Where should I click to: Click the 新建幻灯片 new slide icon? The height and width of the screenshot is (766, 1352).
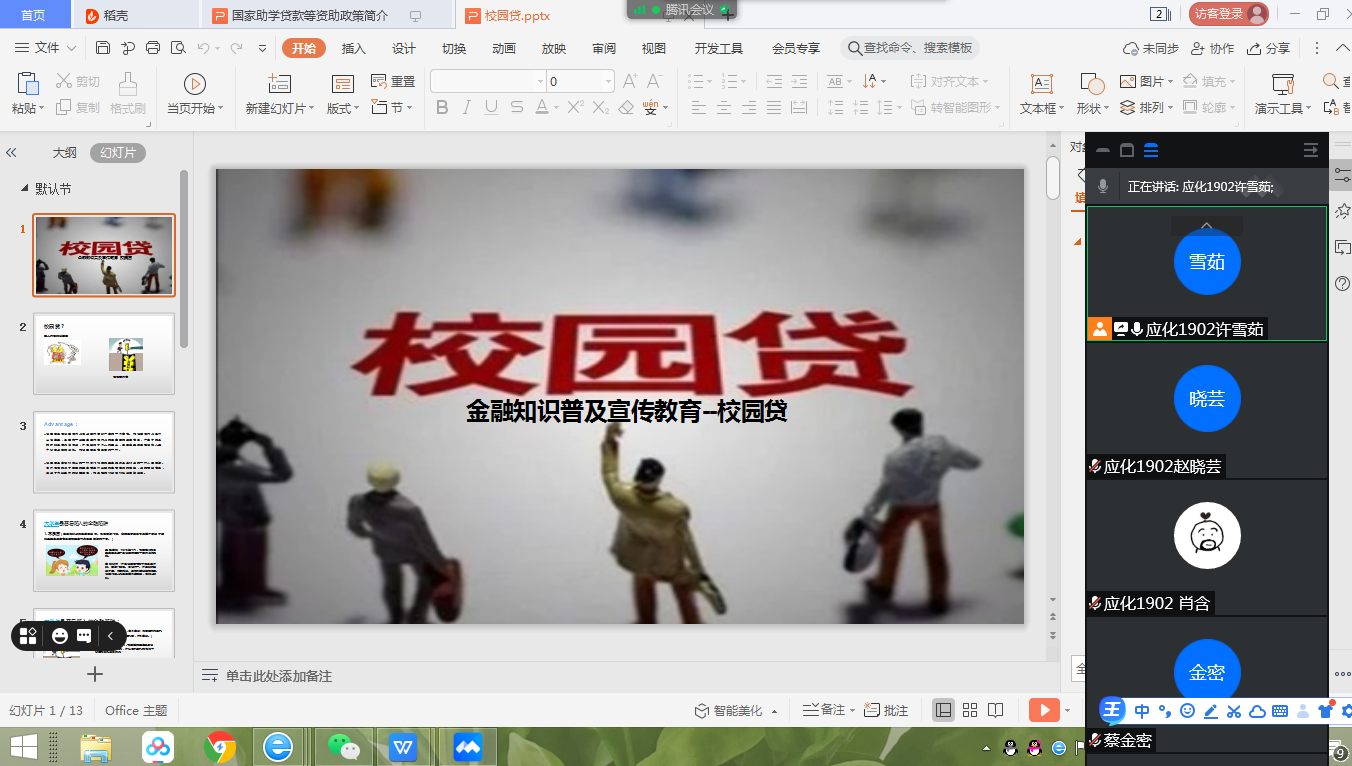279,85
